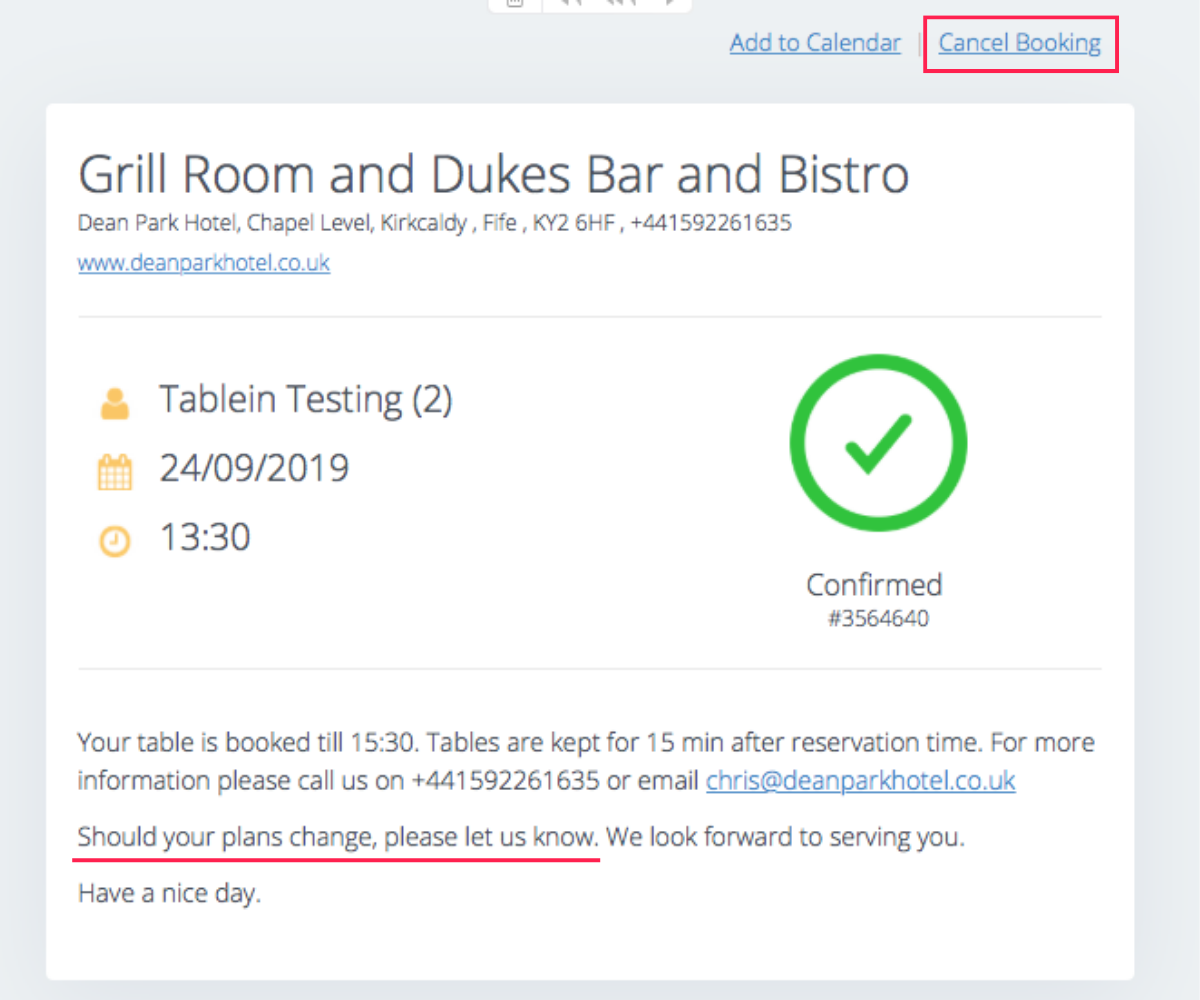Click the phone number beside the email link
This screenshot has height=1000, width=1200.
(505, 780)
